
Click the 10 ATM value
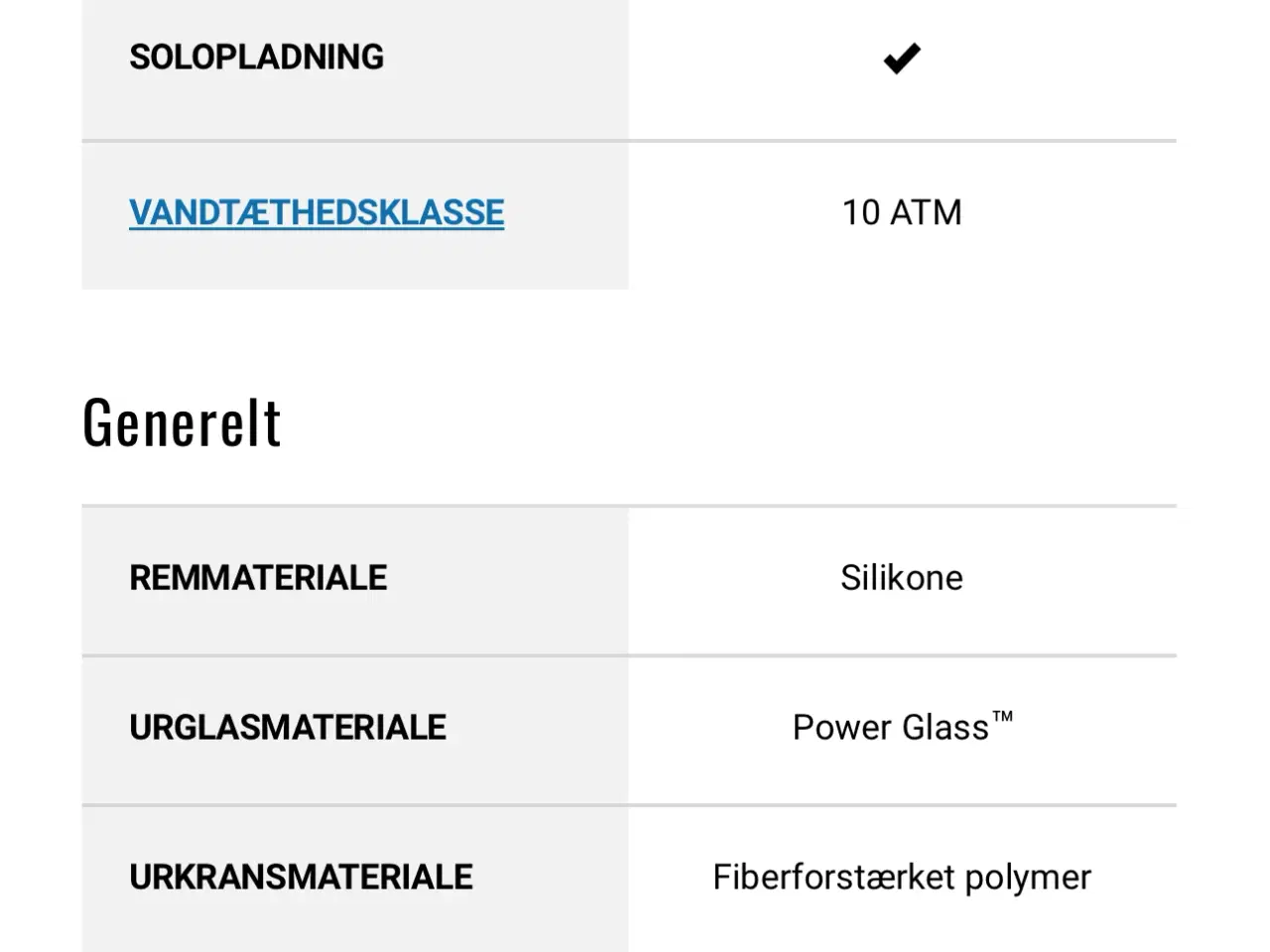pos(901,212)
